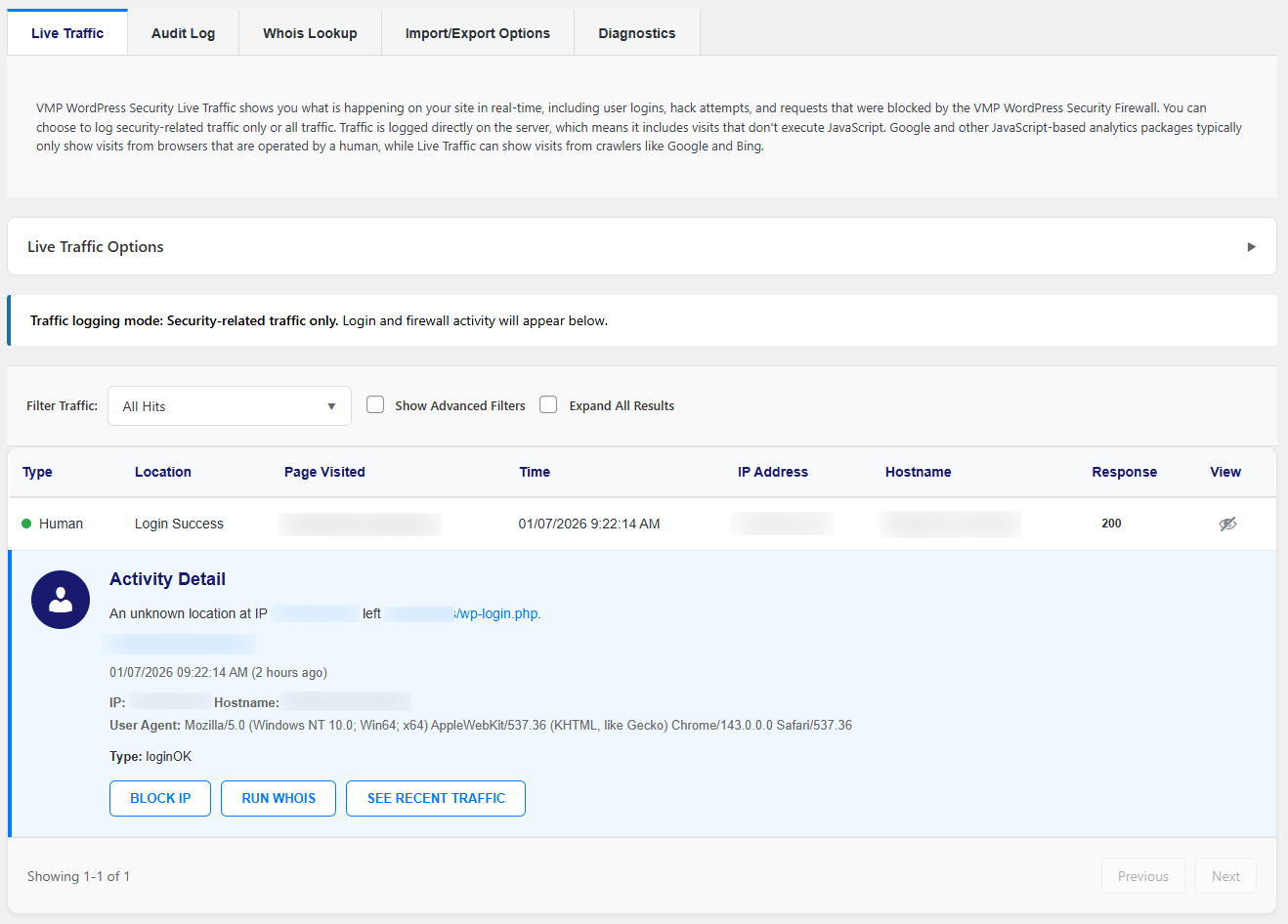Click the 200 response code cell
This screenshot has height=924, width=1288.
[x=1111, y=524]
